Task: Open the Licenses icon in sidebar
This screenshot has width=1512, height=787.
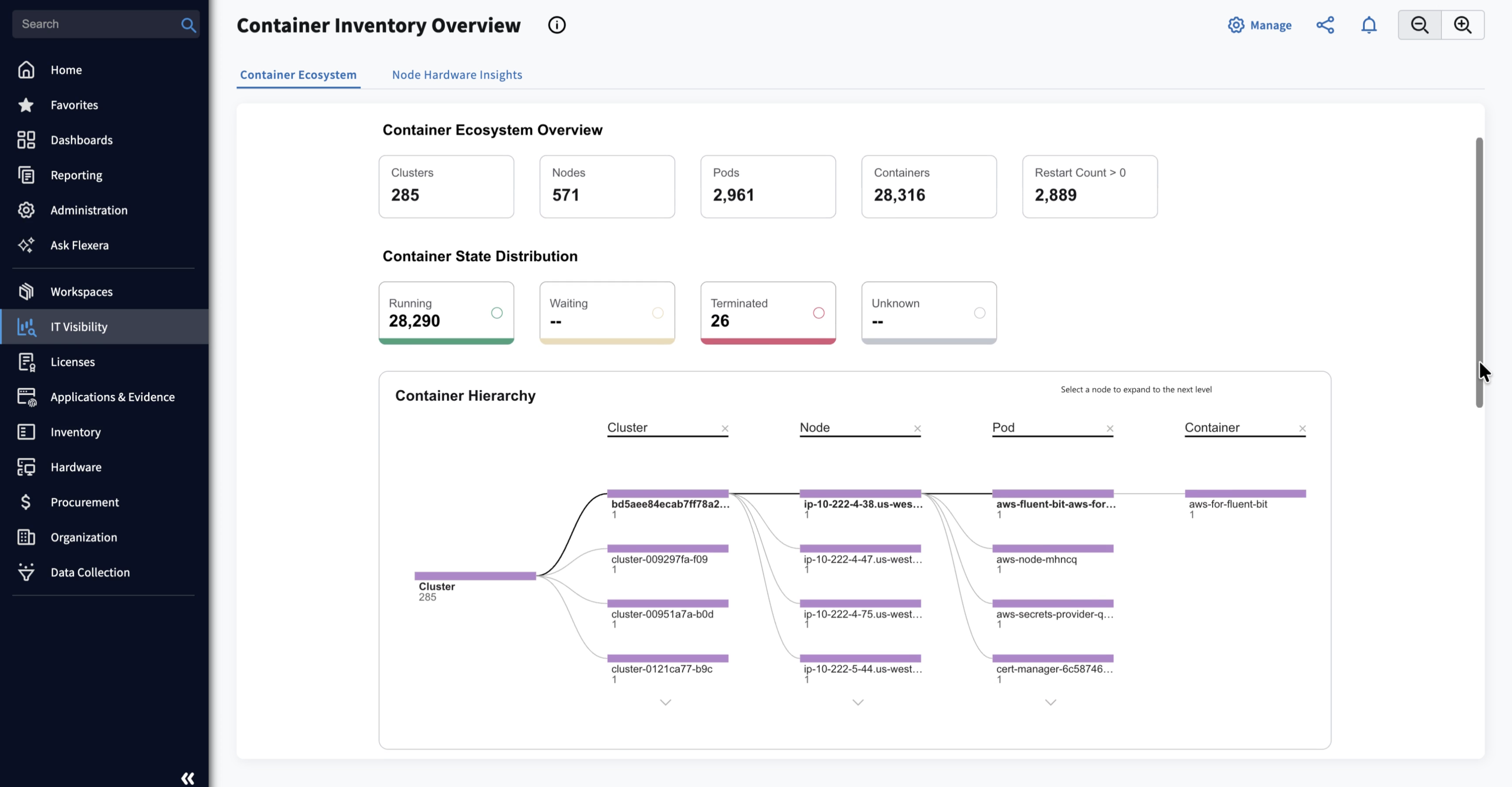Action: 26,362
